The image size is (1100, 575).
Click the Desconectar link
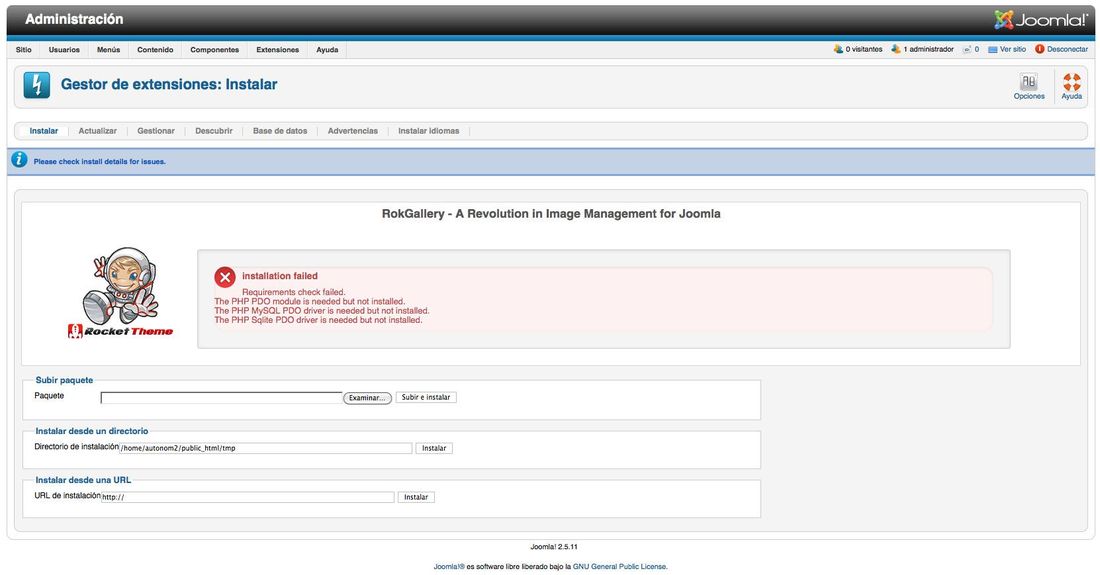click(1067, 49)
